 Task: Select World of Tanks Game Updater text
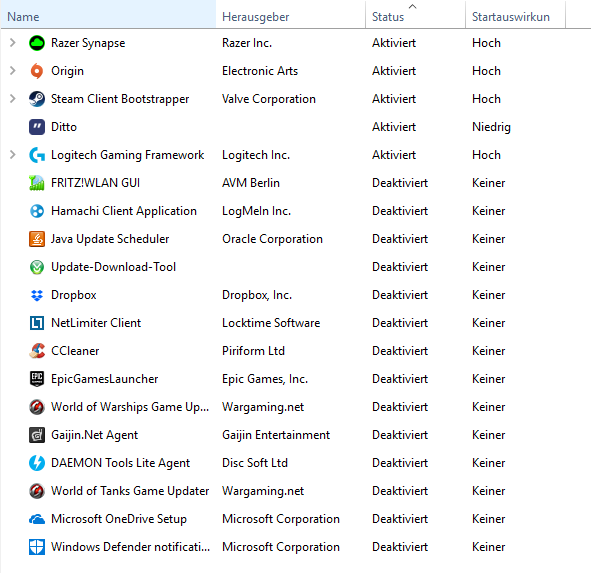point(130,491)
